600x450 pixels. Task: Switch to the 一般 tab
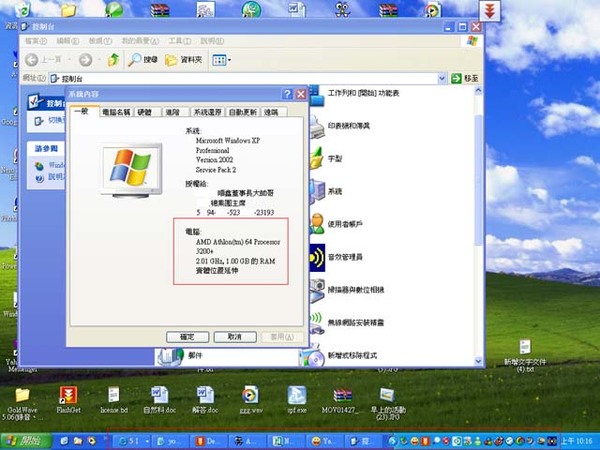[x=84, y=111]
